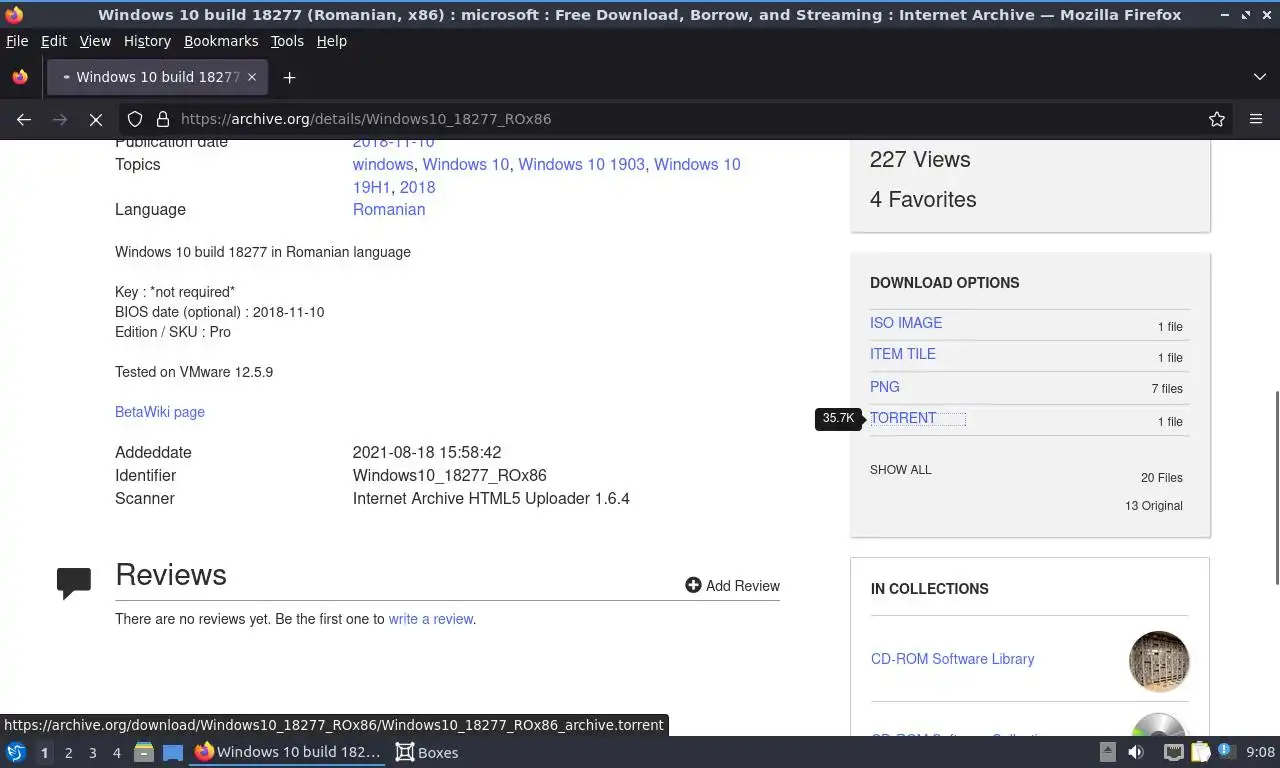This screenshot has height=768, width=1280.
Task: Follow the 'windows' topic link
Action: [x=383, y=164]
